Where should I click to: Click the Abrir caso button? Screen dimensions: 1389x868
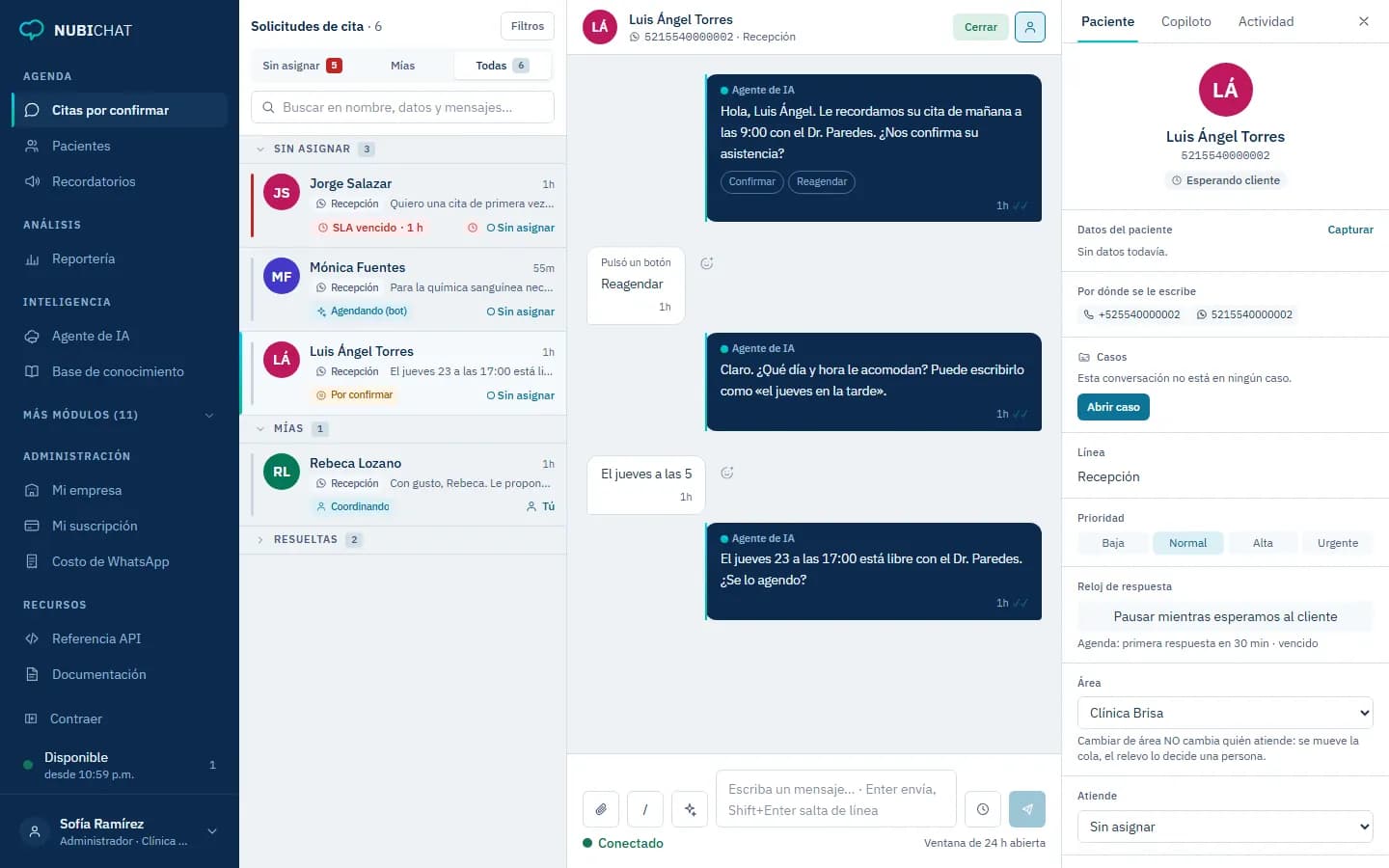[x=1113, y=407]
